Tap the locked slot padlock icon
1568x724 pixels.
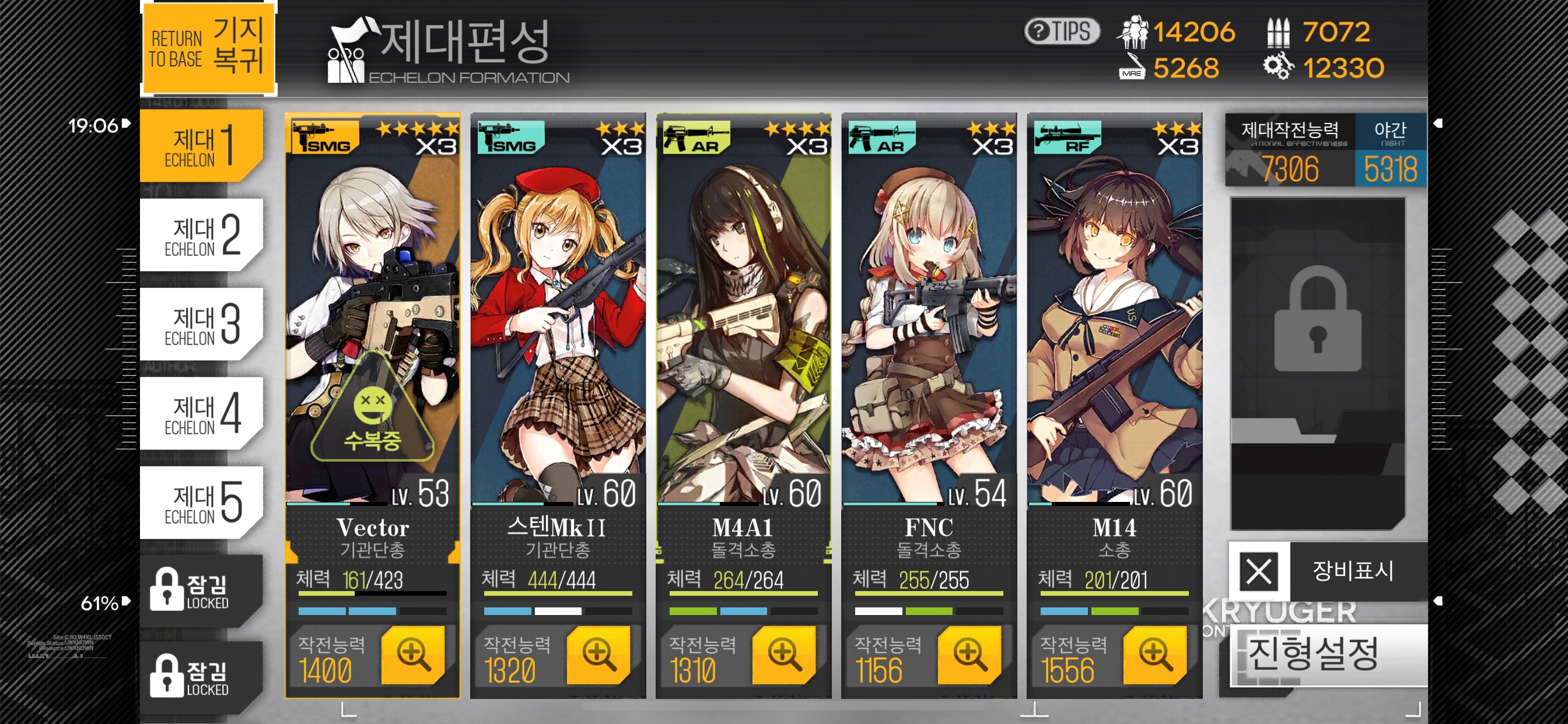pyautogui.click(x=1318, y=319)
